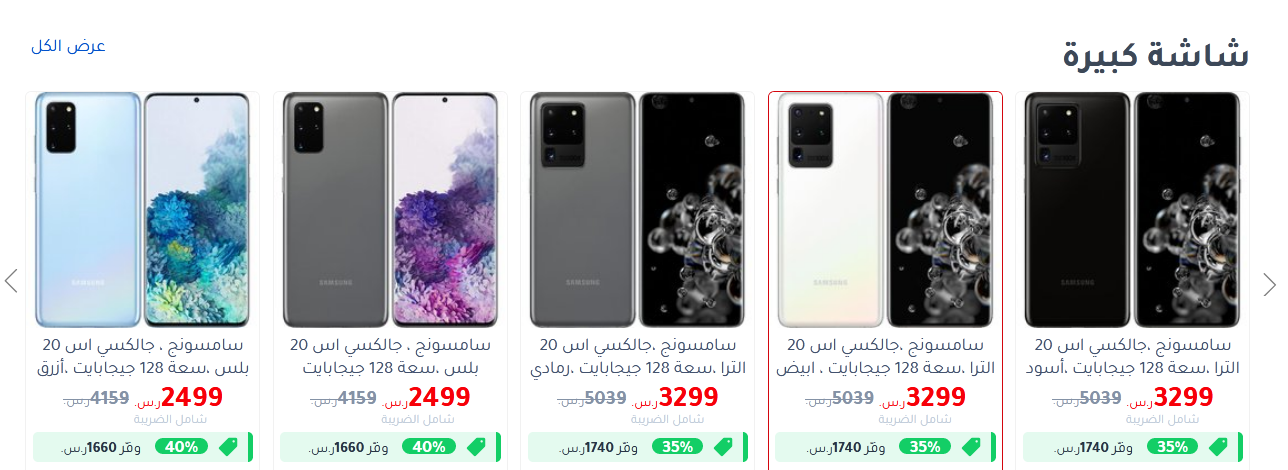Open blue Galaxy S20 Plus product image
This screenshot has height=470, width=1288.
pyautogui.click(x=142, y=210)
